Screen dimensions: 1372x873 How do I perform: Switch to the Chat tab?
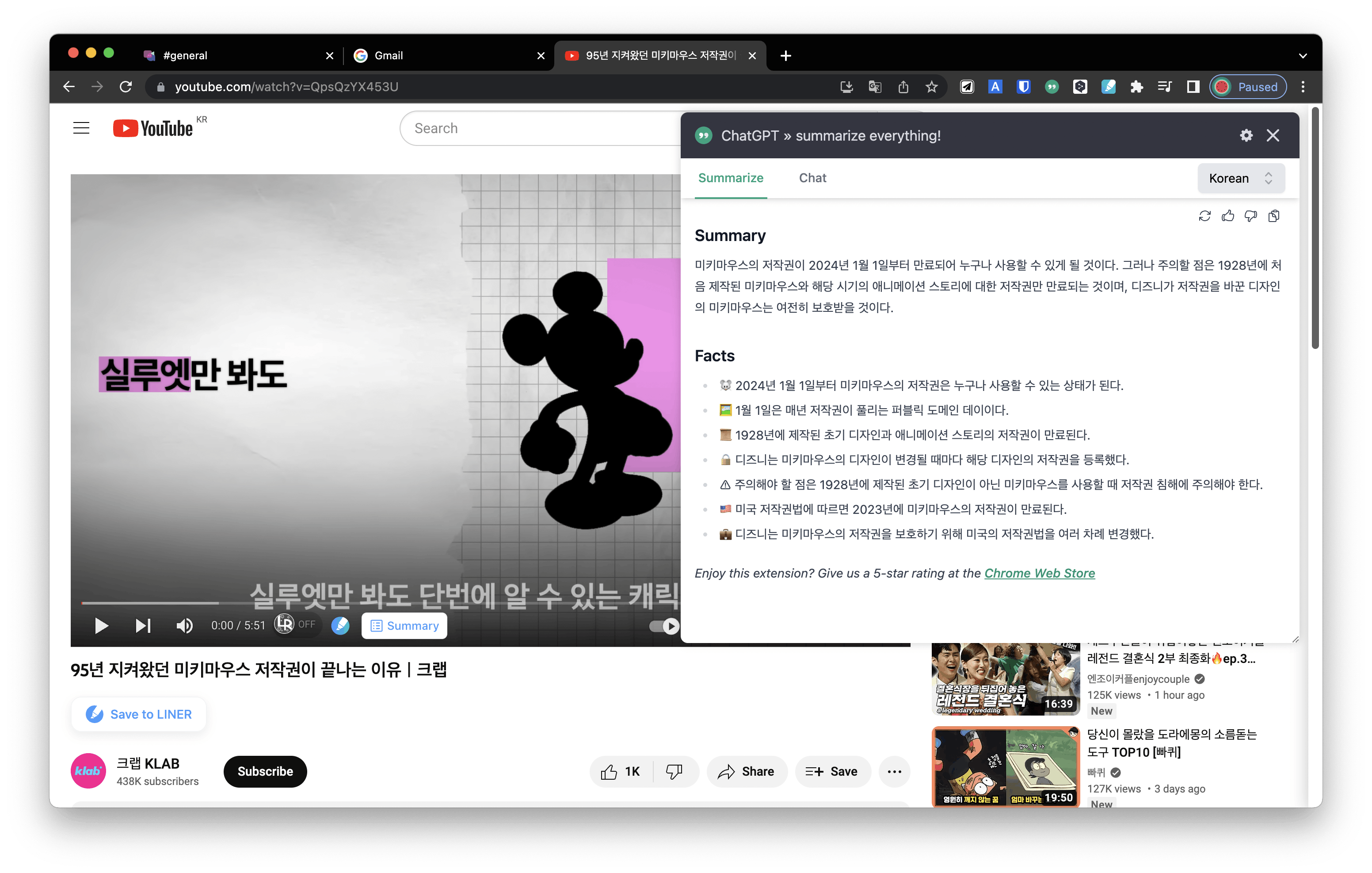tap(812, 178)
